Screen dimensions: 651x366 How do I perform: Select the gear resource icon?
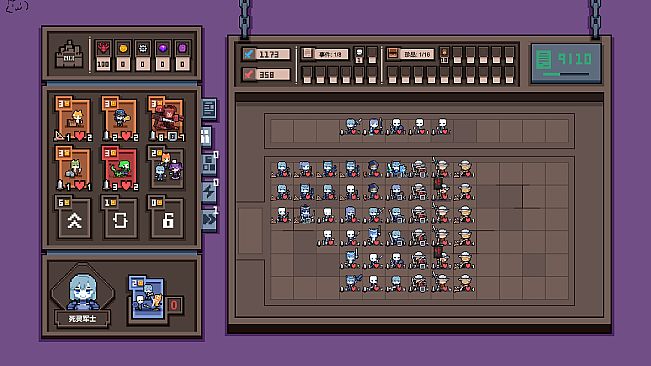(x=143, y=48)
